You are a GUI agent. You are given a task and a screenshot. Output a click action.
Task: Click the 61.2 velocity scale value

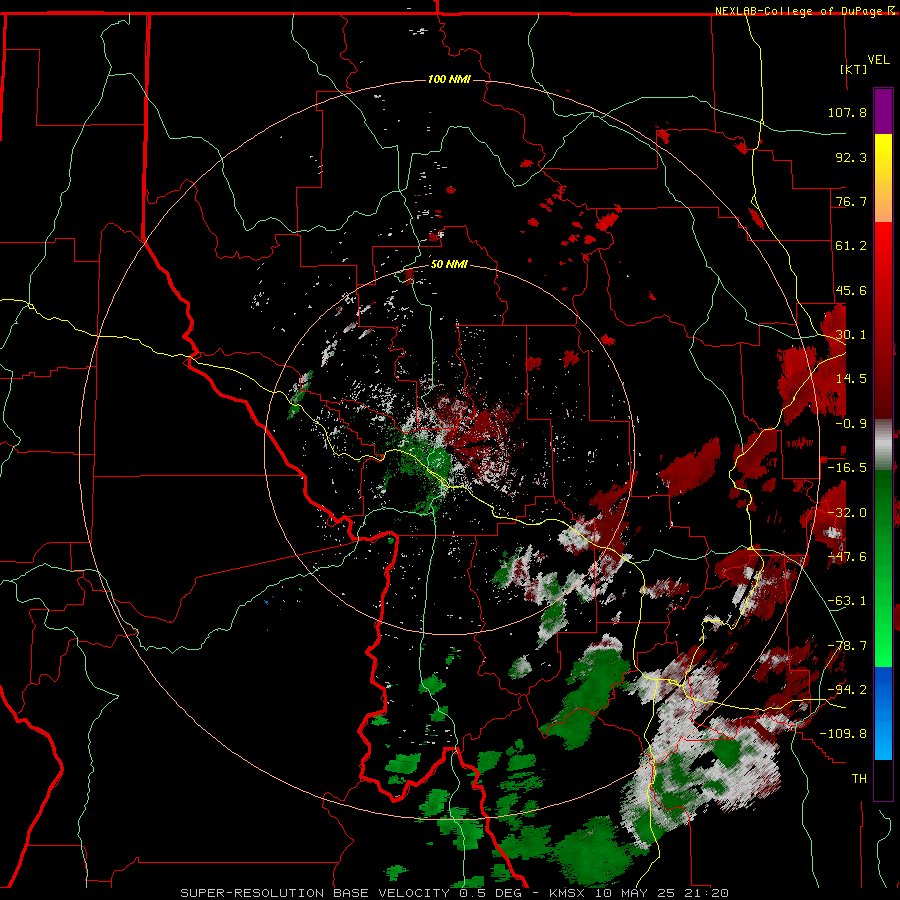[851, 246]
